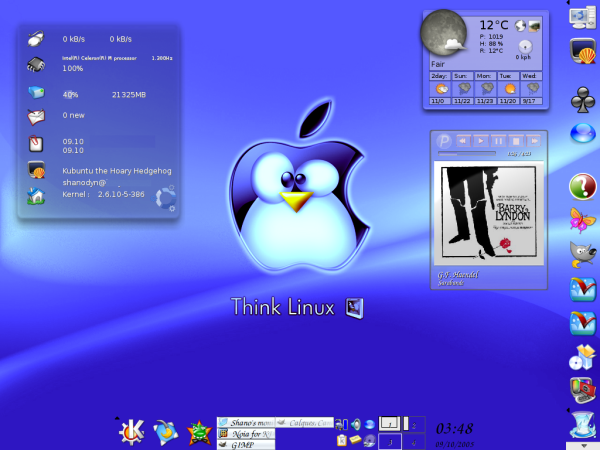Image resolution: width=600 pixels, height=450 pixels.
Task: Click the 40% disk usage bar
Action: coord(70,95)
